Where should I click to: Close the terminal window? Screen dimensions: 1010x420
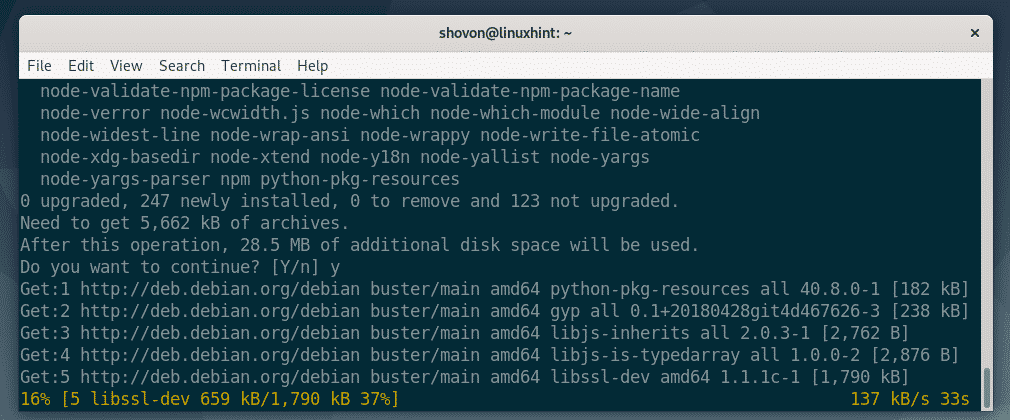(975, 33)
